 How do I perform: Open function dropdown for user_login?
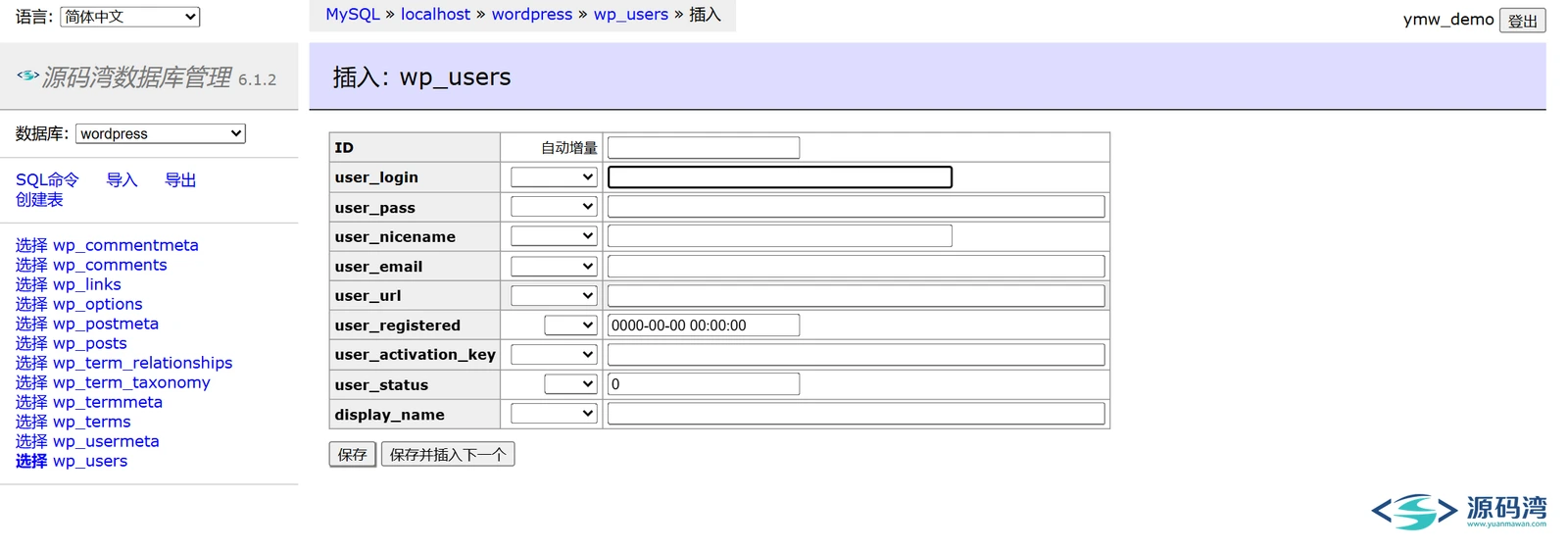coord(554,177)
